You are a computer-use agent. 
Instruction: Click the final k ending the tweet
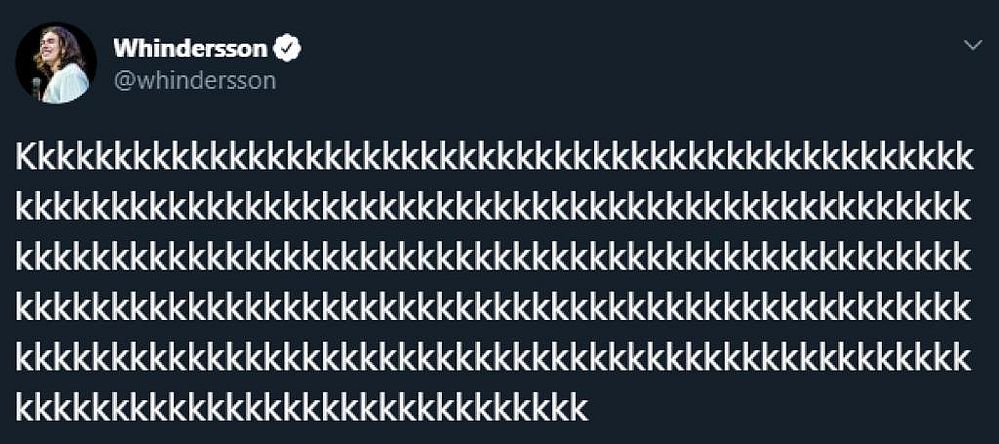[578, 407]
